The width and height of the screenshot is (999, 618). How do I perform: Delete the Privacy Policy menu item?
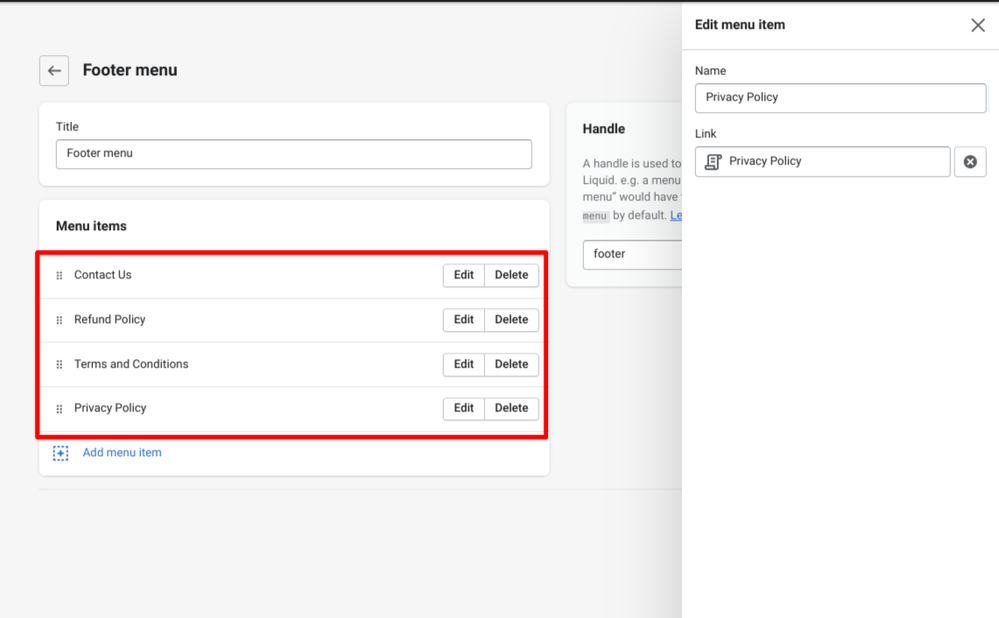512,408
